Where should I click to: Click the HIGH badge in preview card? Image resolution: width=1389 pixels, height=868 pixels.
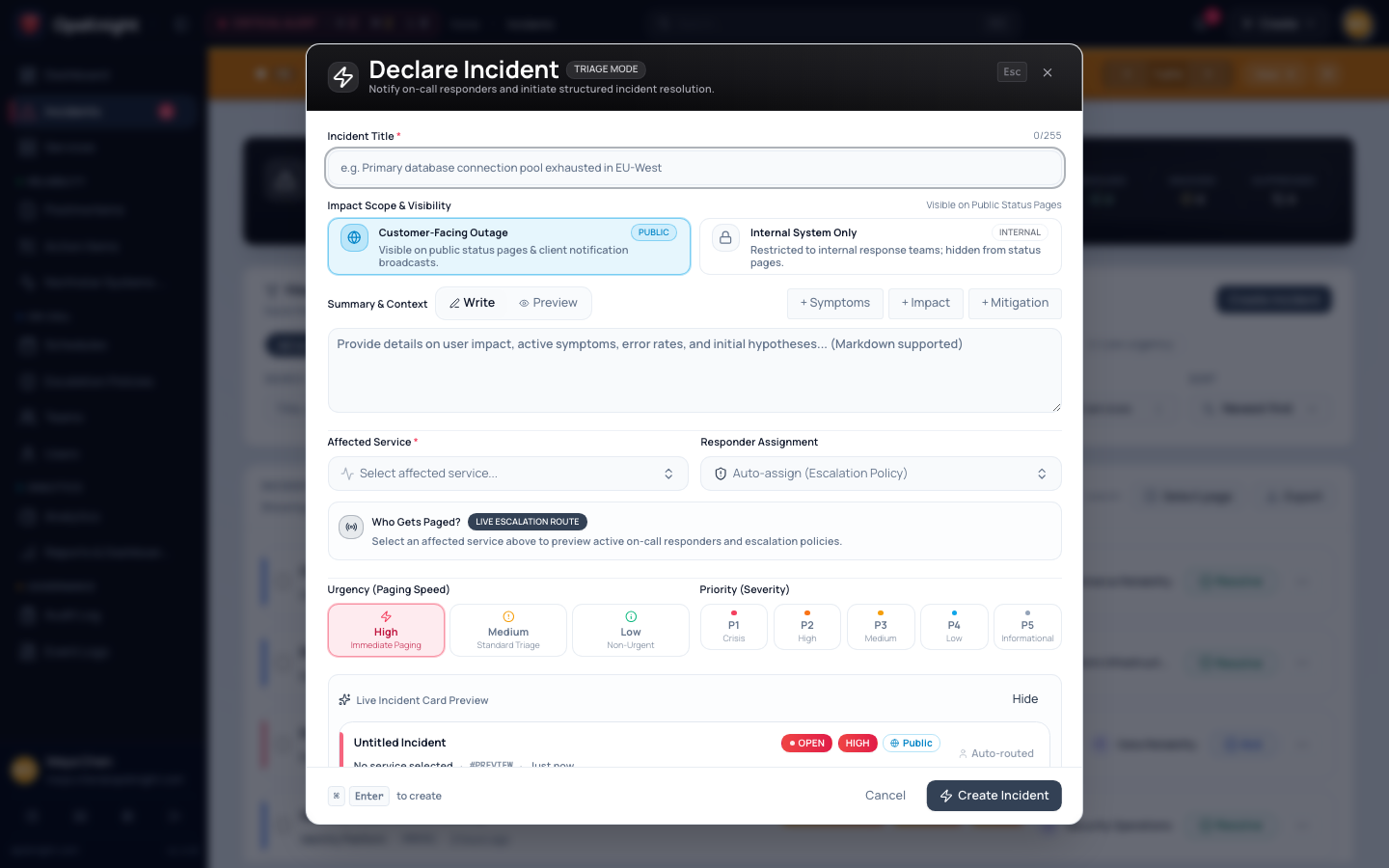858,744
